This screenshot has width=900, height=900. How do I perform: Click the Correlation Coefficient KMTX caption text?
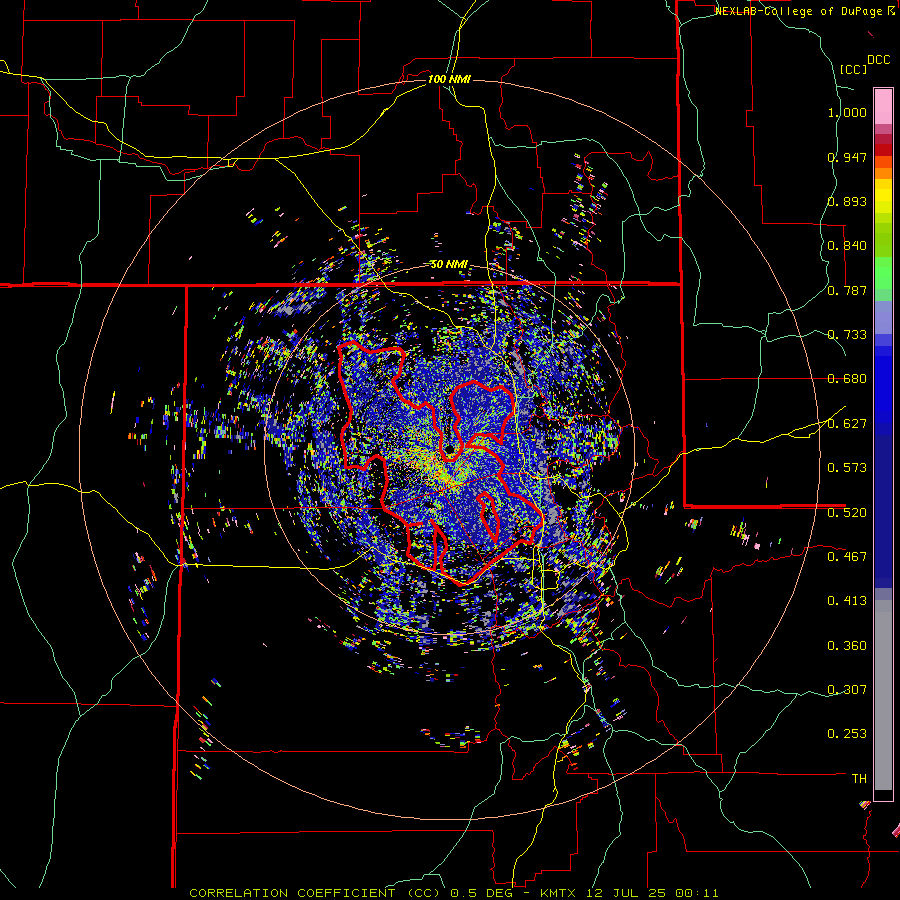point(454,893)
